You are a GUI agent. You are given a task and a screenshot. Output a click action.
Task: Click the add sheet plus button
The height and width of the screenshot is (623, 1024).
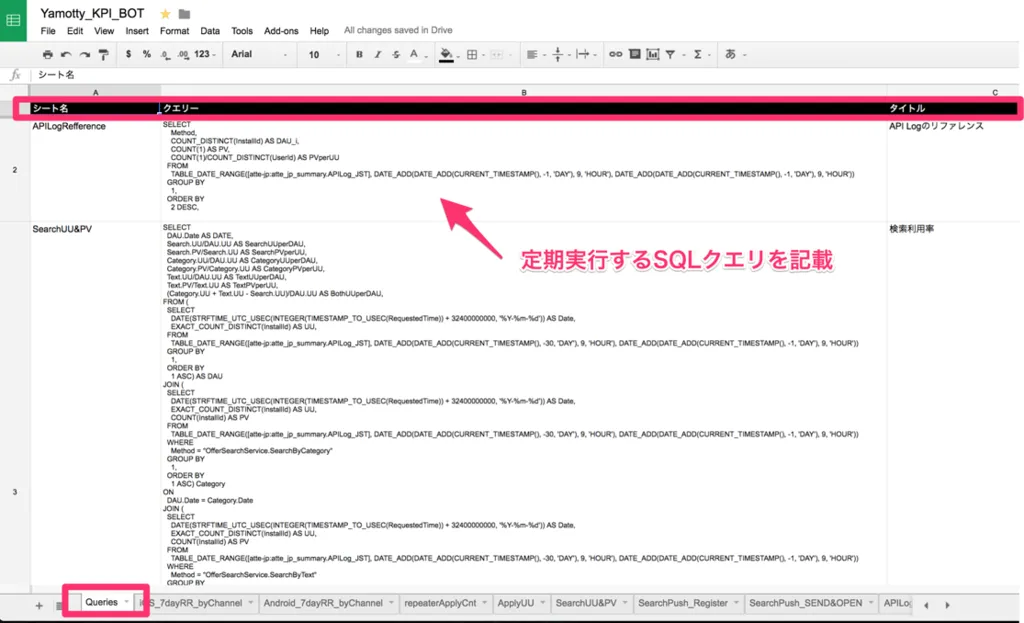coord(39,605)
